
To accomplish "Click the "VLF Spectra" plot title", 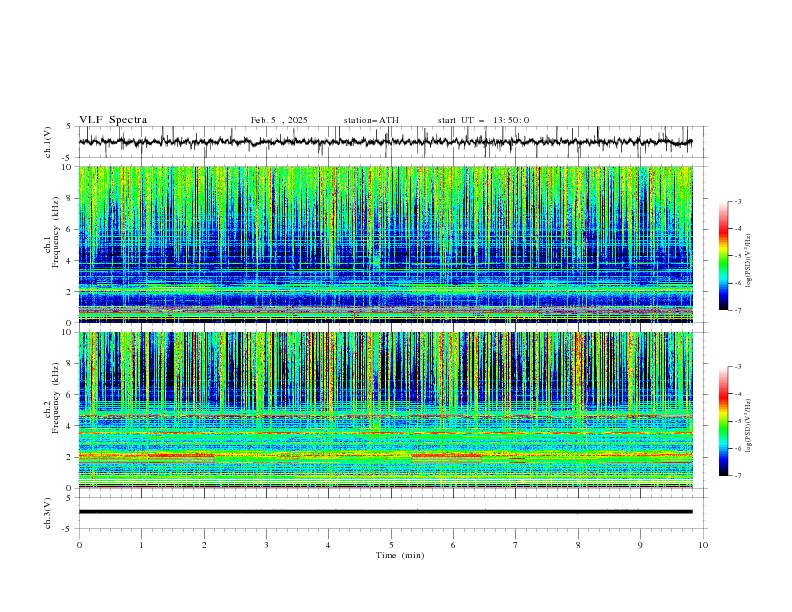I will 113,120.
